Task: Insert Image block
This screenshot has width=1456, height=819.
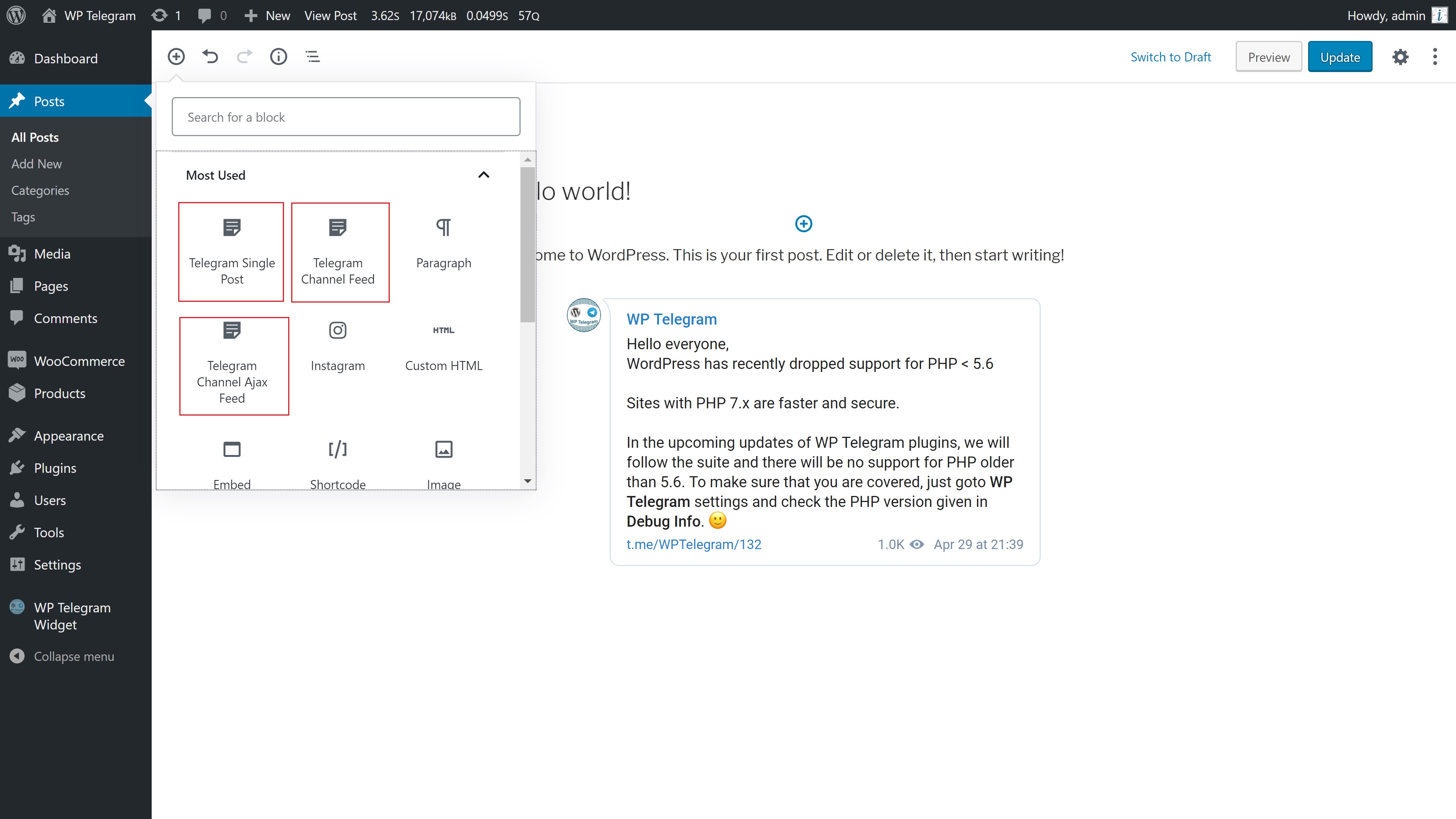Action: (x=444, y=464)
